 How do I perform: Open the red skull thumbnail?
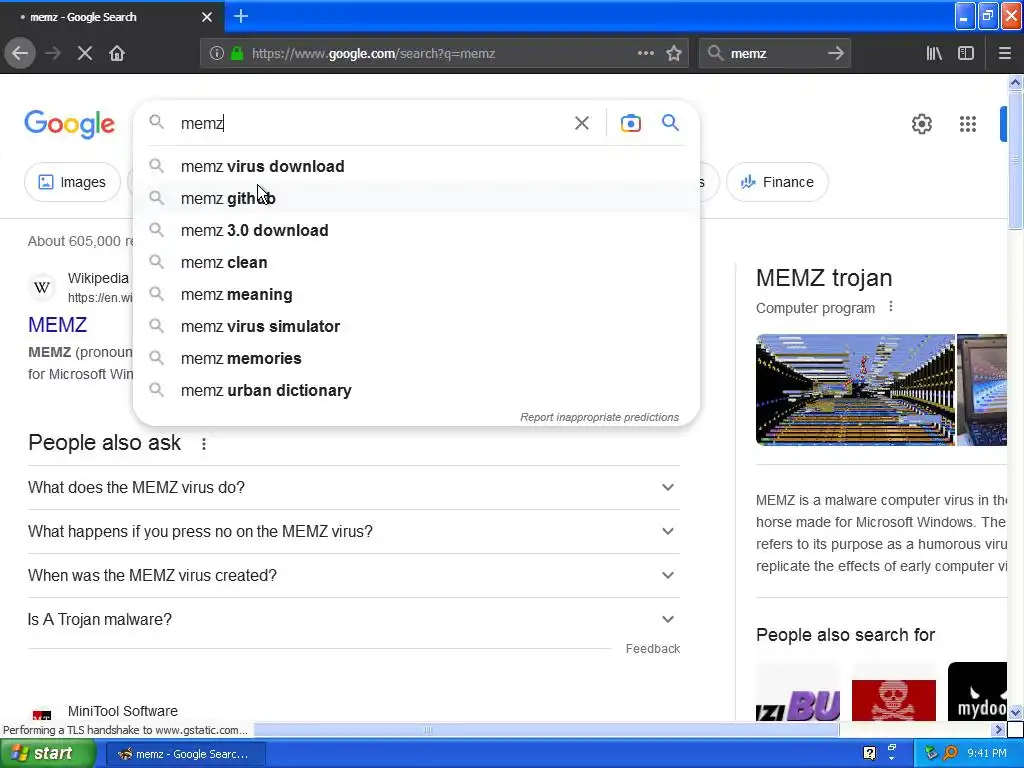893,699
